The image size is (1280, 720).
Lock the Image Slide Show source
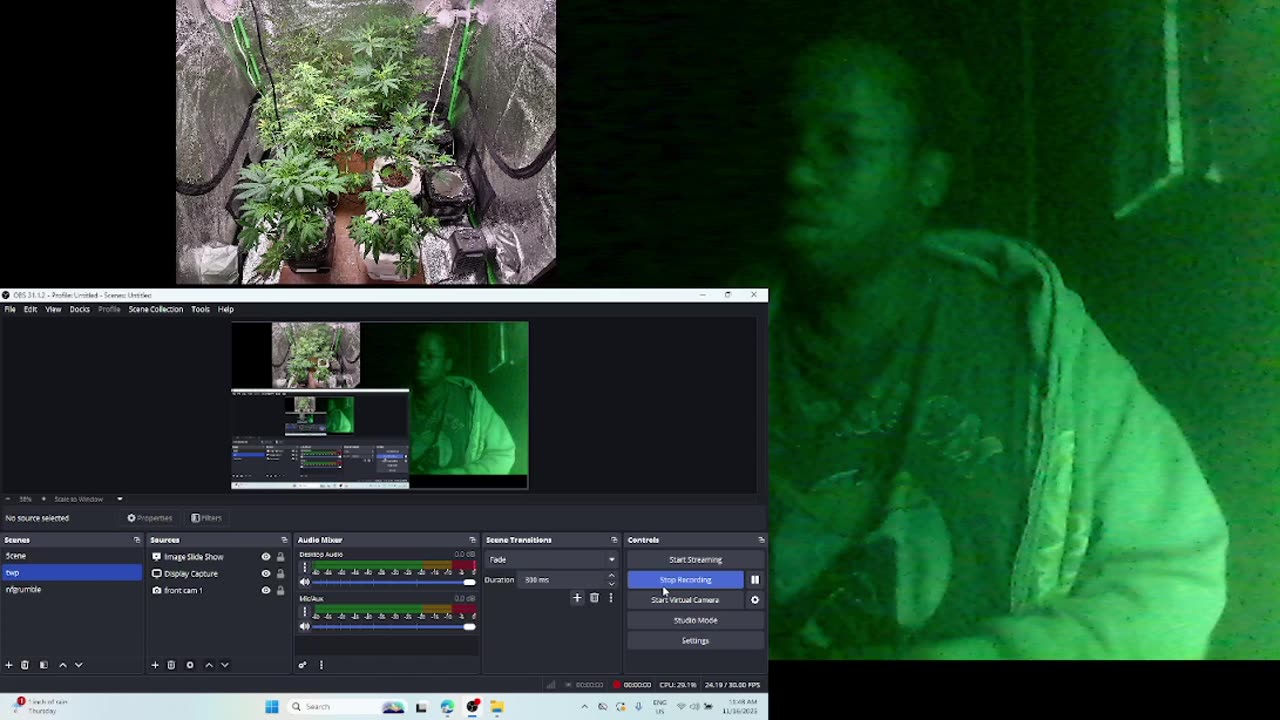pos(280,557)
